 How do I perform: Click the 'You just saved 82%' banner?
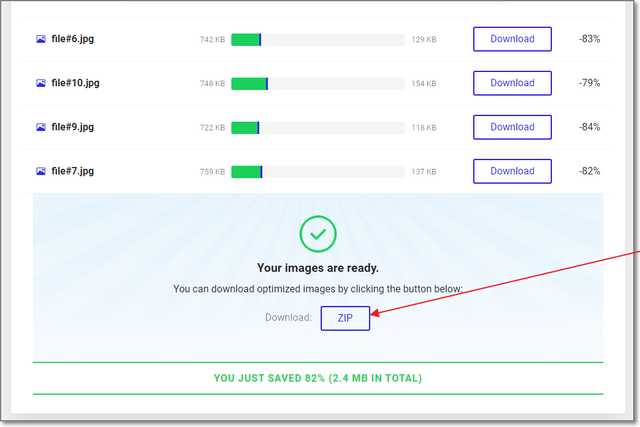tap(318, 378)
